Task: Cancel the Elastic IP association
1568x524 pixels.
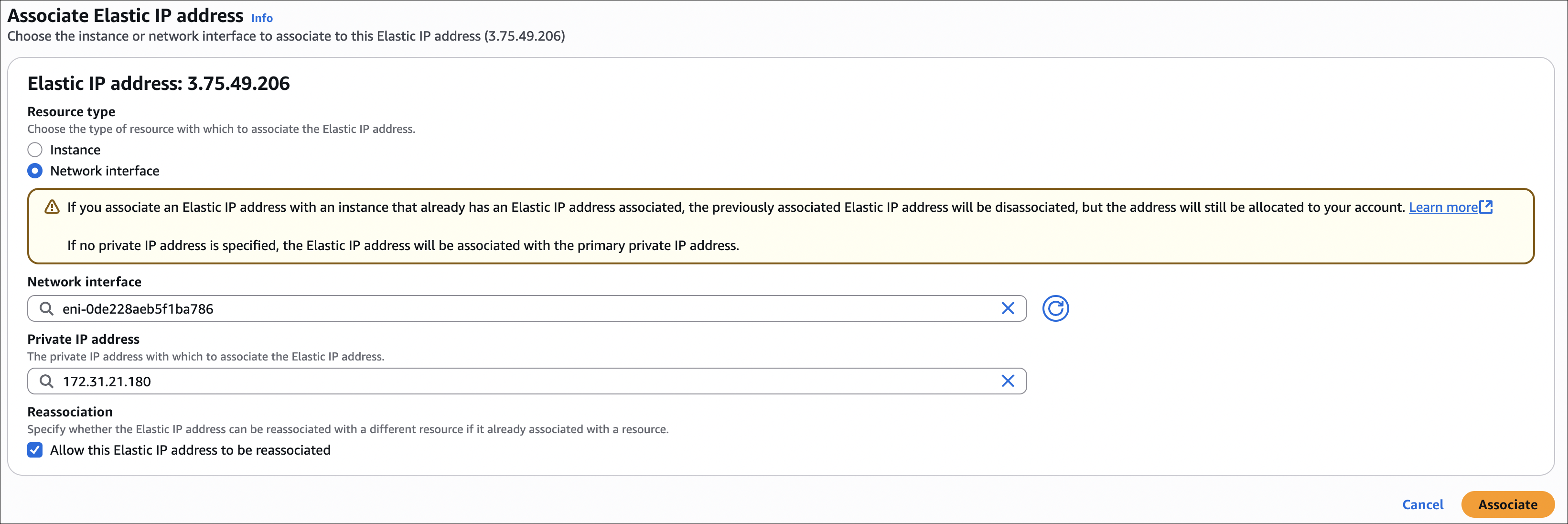Action: click(1422, 504)
